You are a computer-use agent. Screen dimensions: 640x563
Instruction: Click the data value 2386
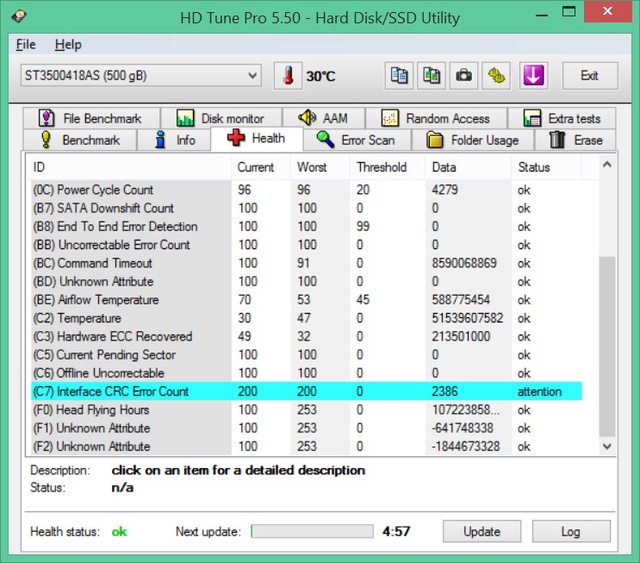coord(444,391)
